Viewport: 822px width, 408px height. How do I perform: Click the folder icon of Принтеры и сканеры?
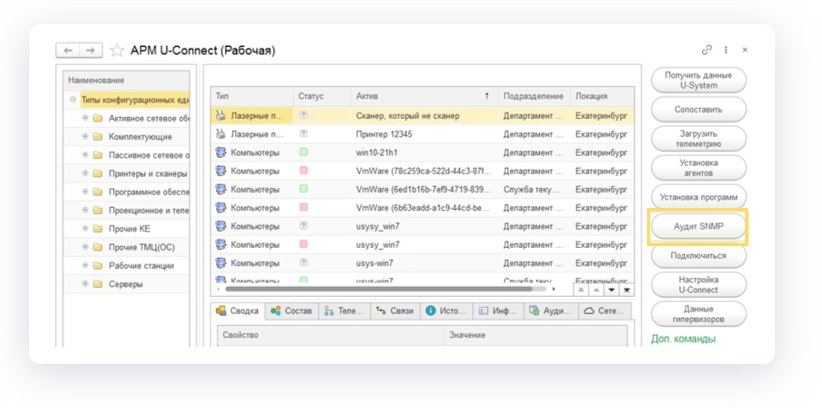[x=98, y=174]
